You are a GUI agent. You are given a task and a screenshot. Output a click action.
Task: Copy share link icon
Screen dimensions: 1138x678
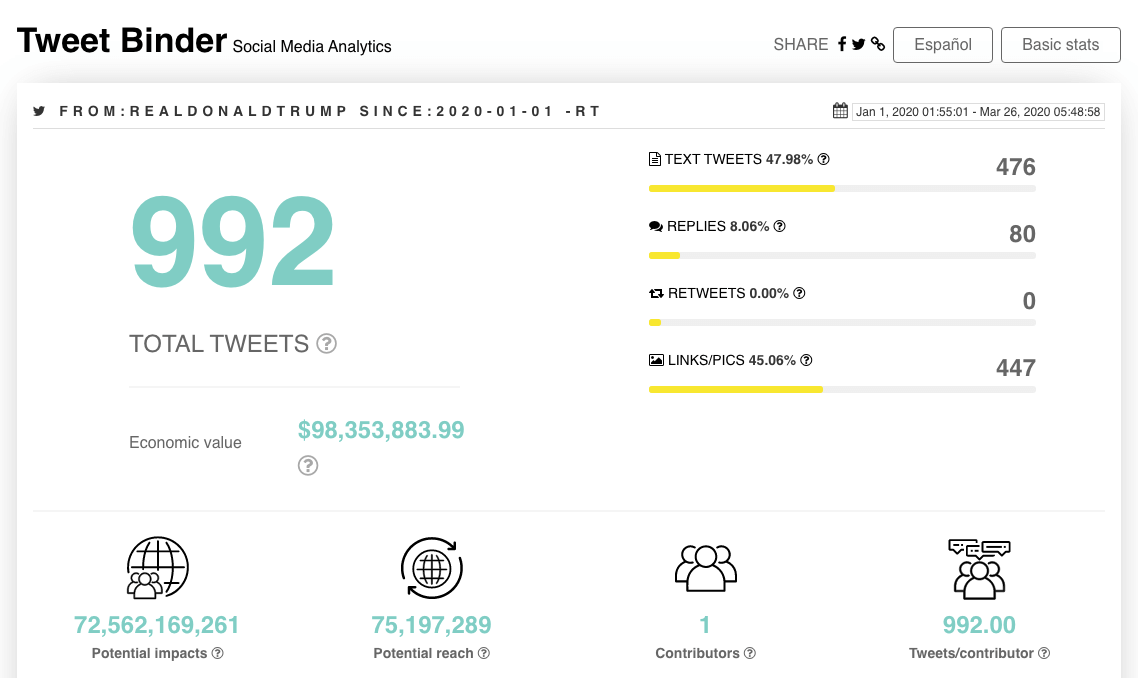pyautogui.click(x=878, y=44)
